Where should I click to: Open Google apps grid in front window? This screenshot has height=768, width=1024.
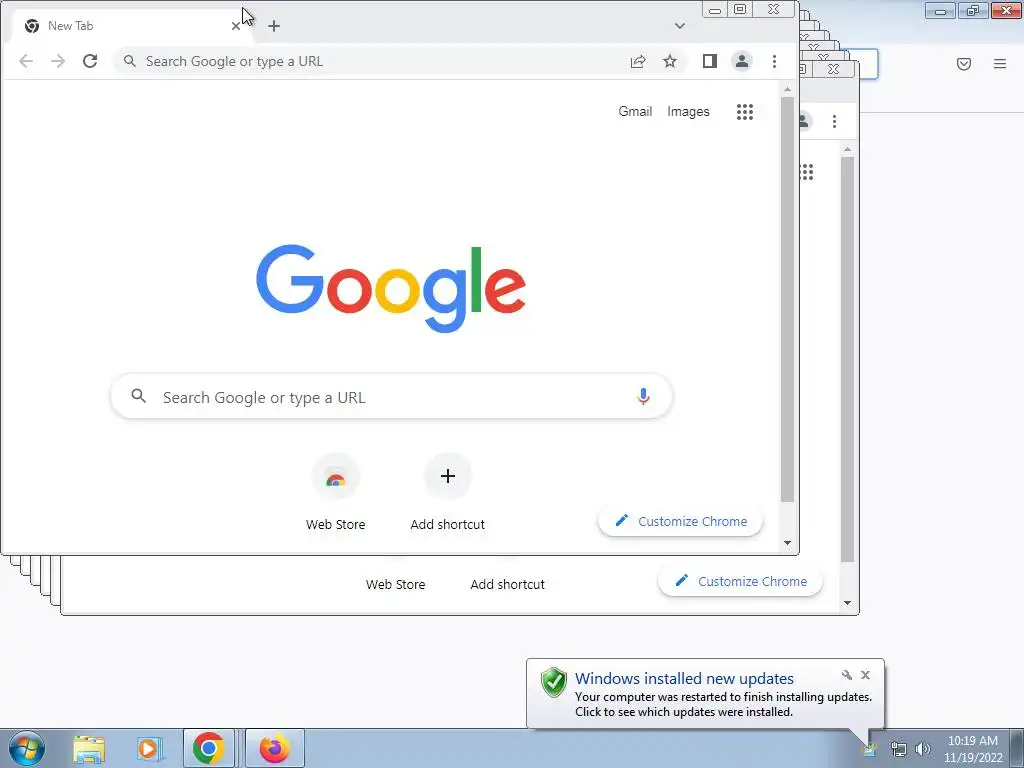coord(745,112)
